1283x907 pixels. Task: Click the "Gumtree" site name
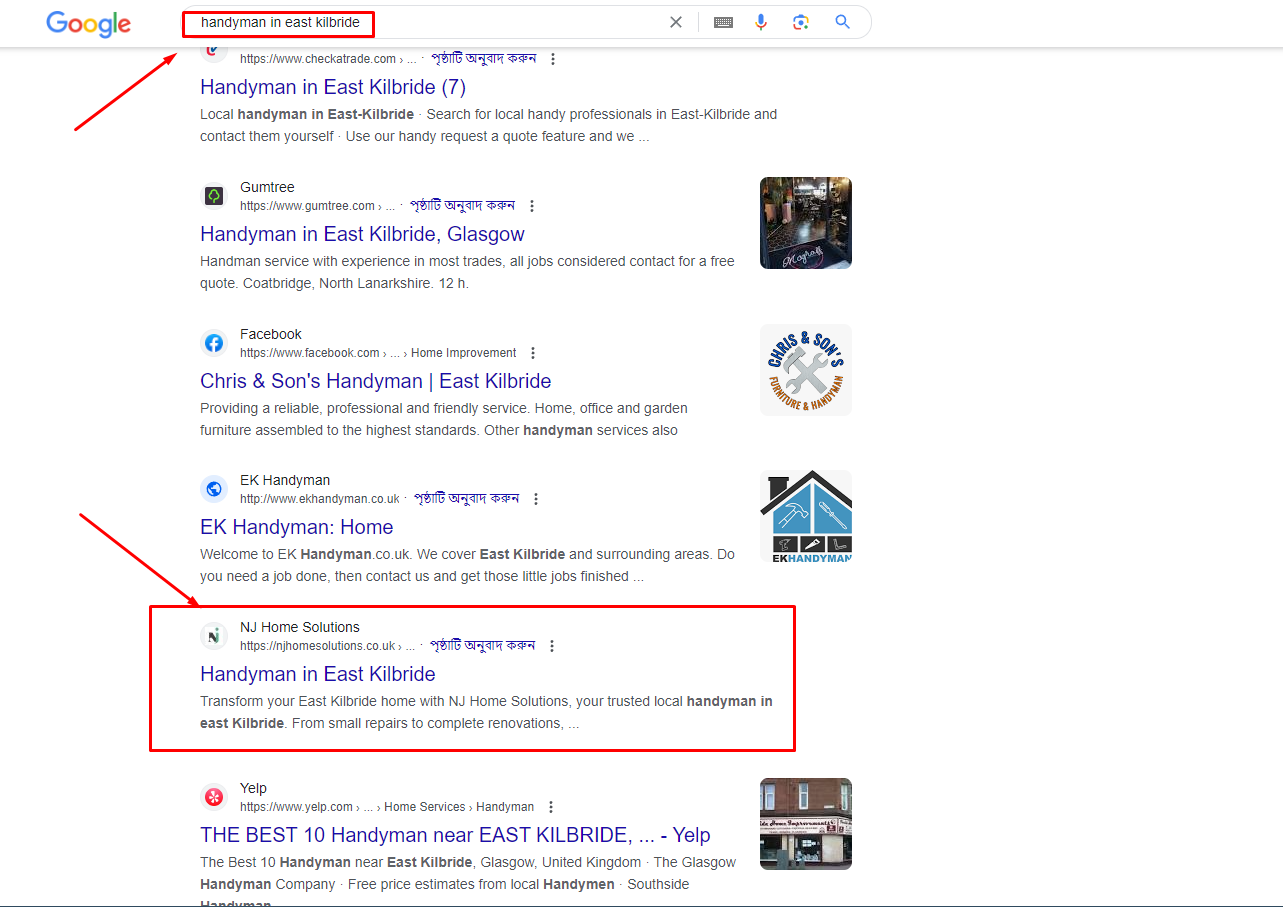(x=267, y=187)
